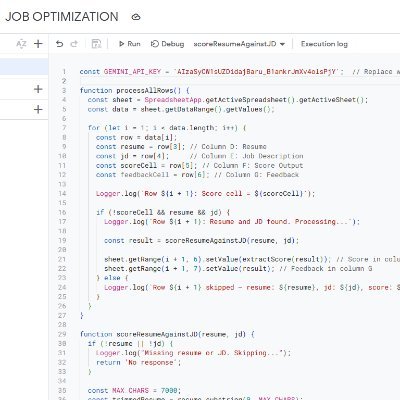The width and height of the screenshot is (400, 400).
Task: Debug the selected function
Action: (167, 44)
